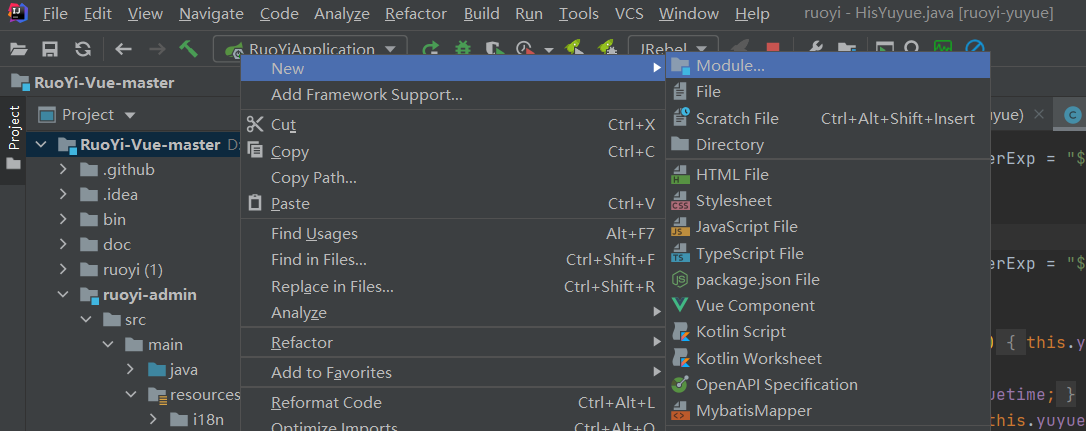Viewport: 1086px width, 431px height.
Task: Choose Module... from the New submenu
Action: [x=828, y=66]
